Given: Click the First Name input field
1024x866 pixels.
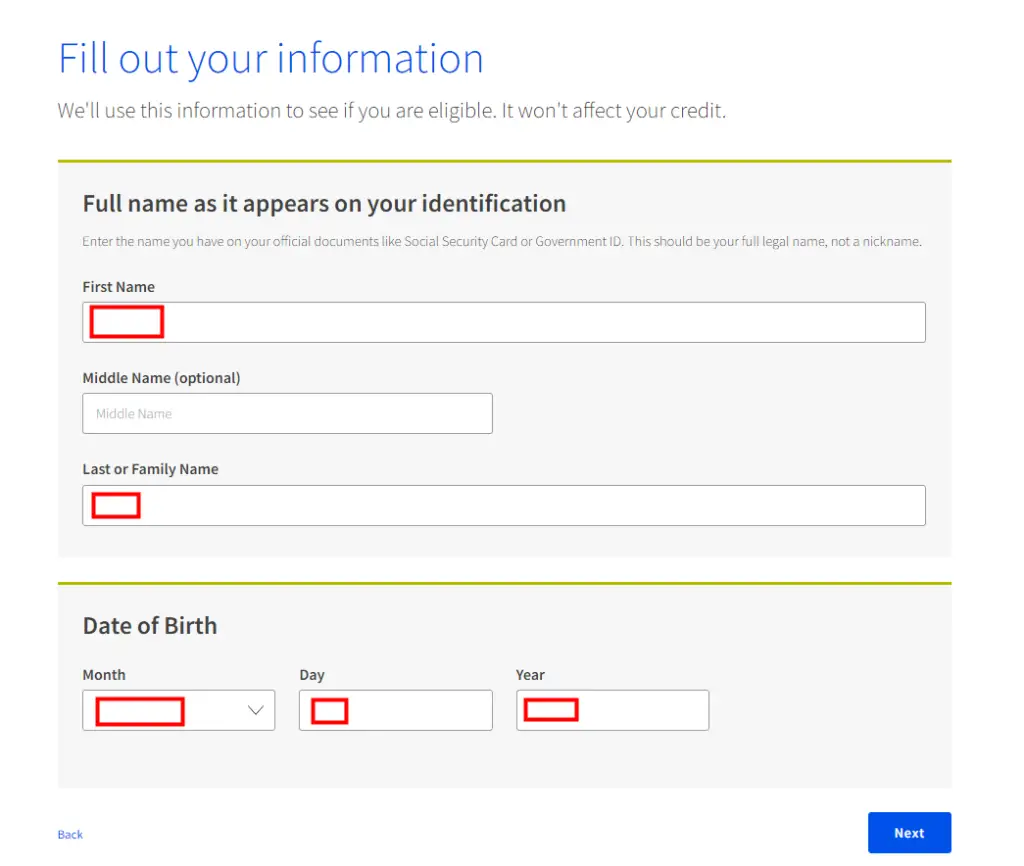Looking at the screenshot, I should tap(504, 322).
